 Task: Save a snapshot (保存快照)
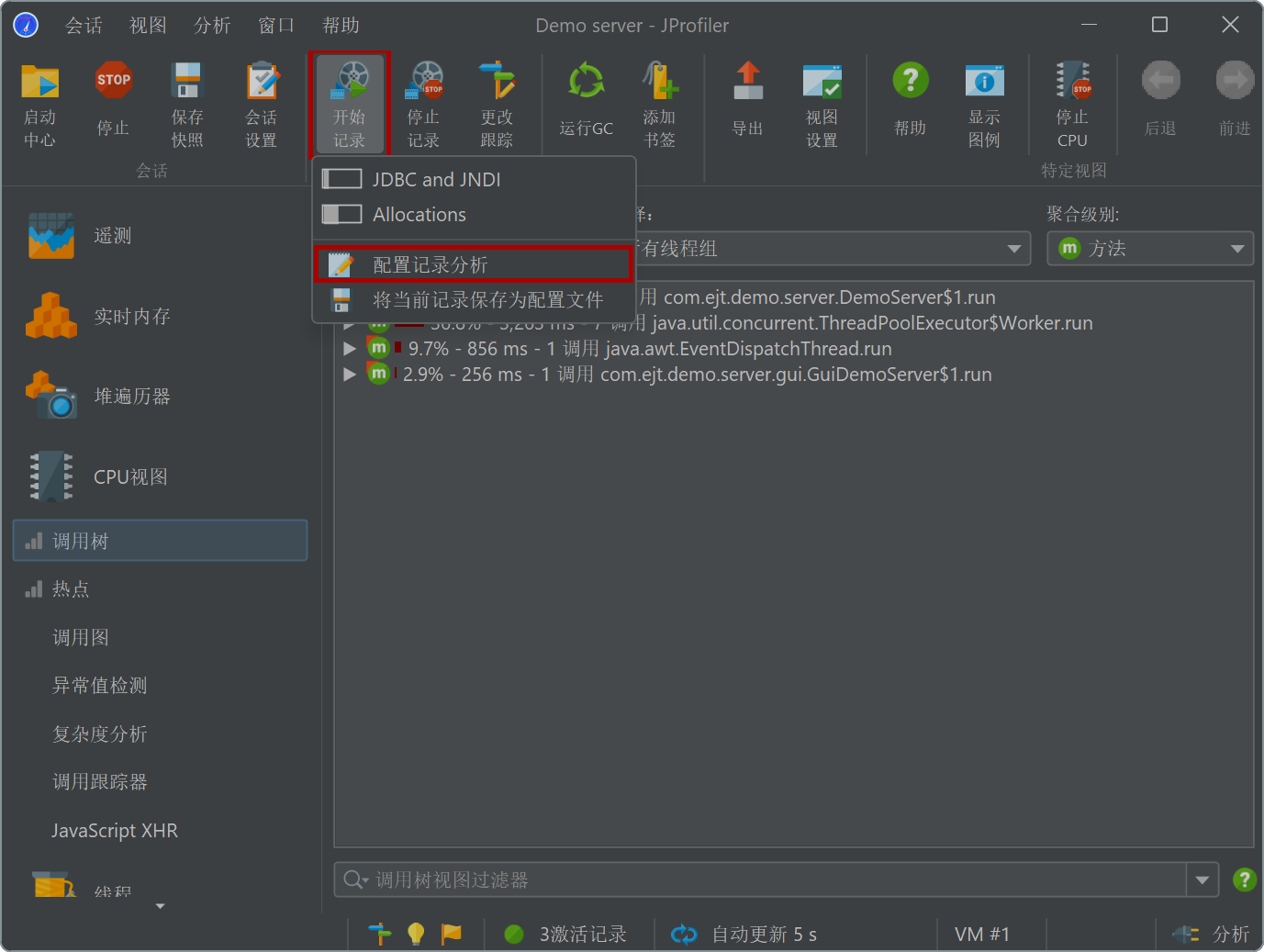coord(187,105)
